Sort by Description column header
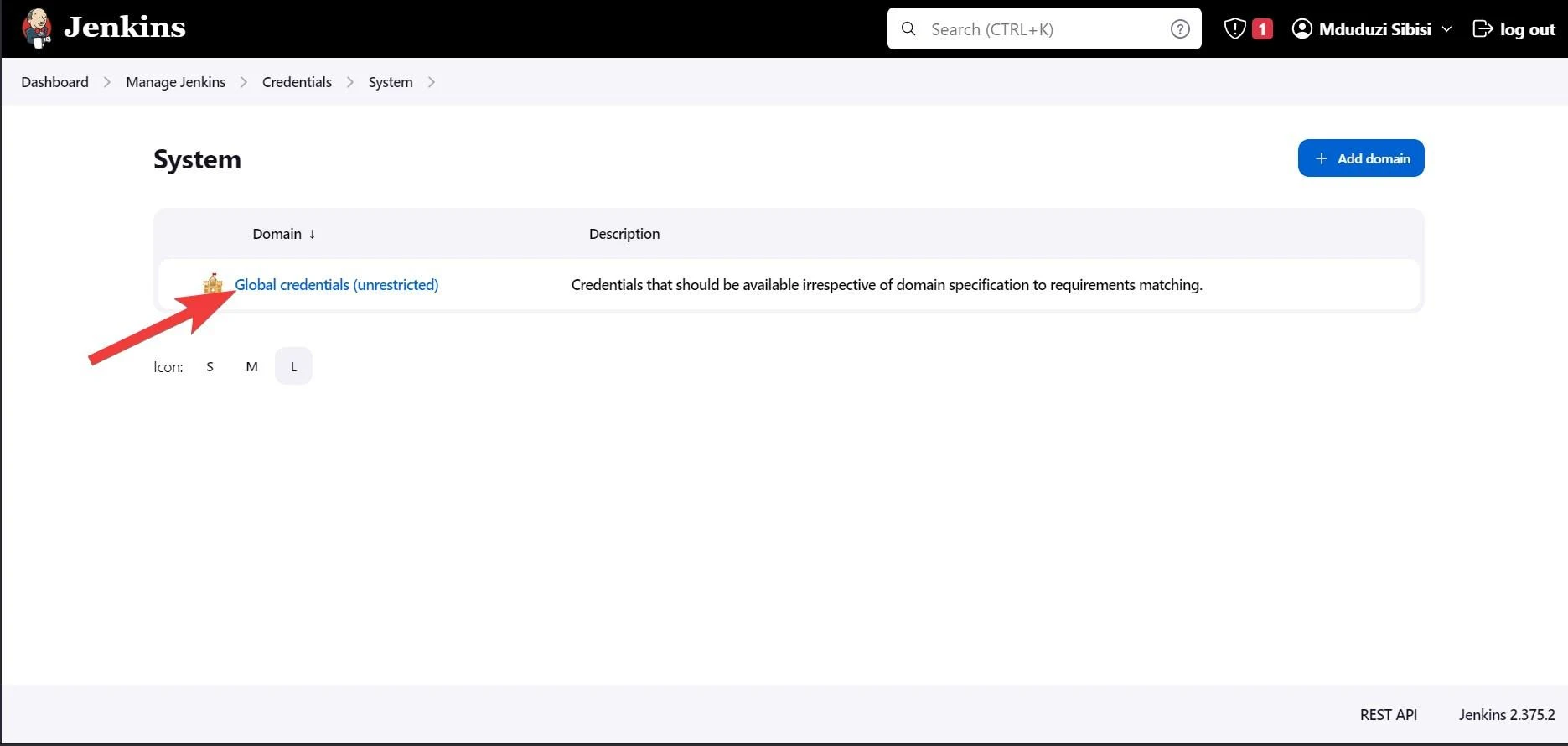Screen dimensions: 1568x746 (x=624, y=234)
